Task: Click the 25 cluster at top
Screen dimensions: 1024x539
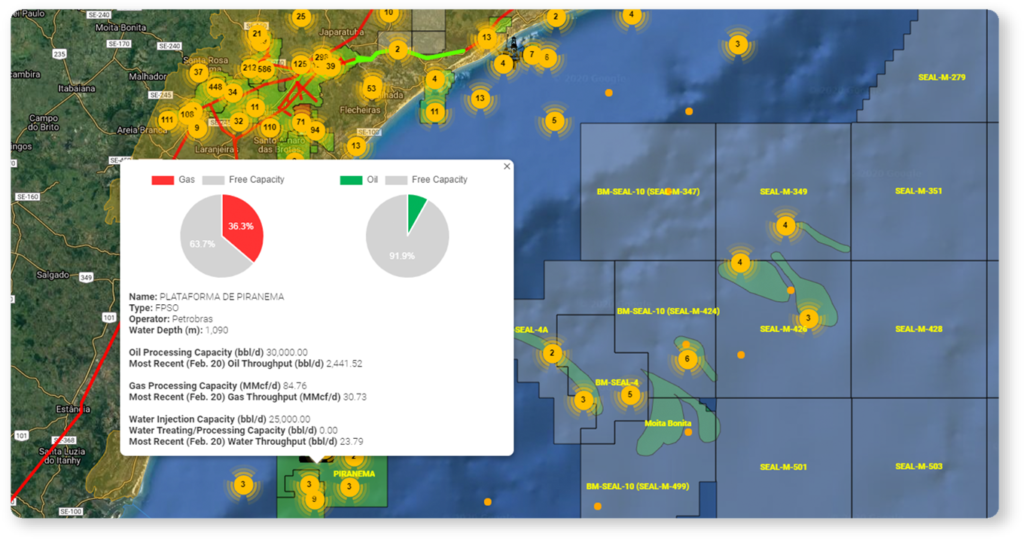Action: [300, 17]
